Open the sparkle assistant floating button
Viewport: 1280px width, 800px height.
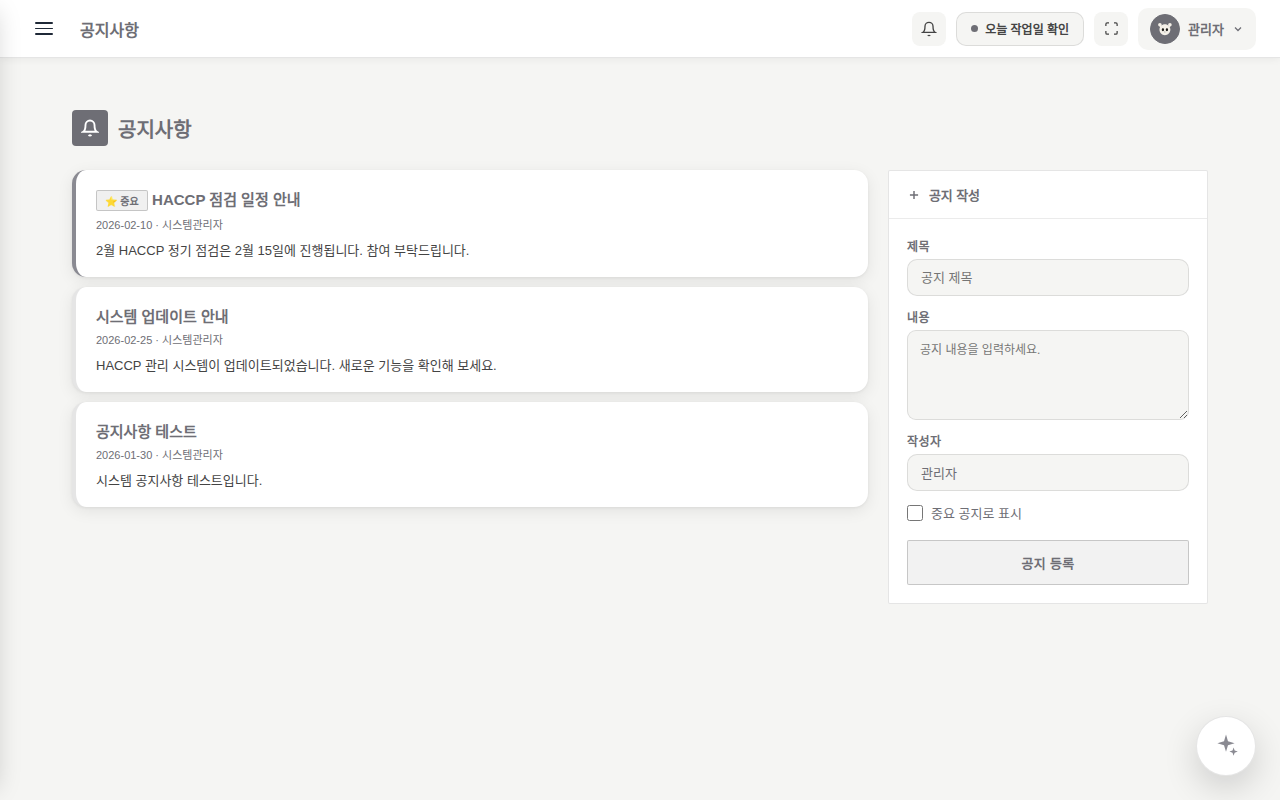point(1226,746)
